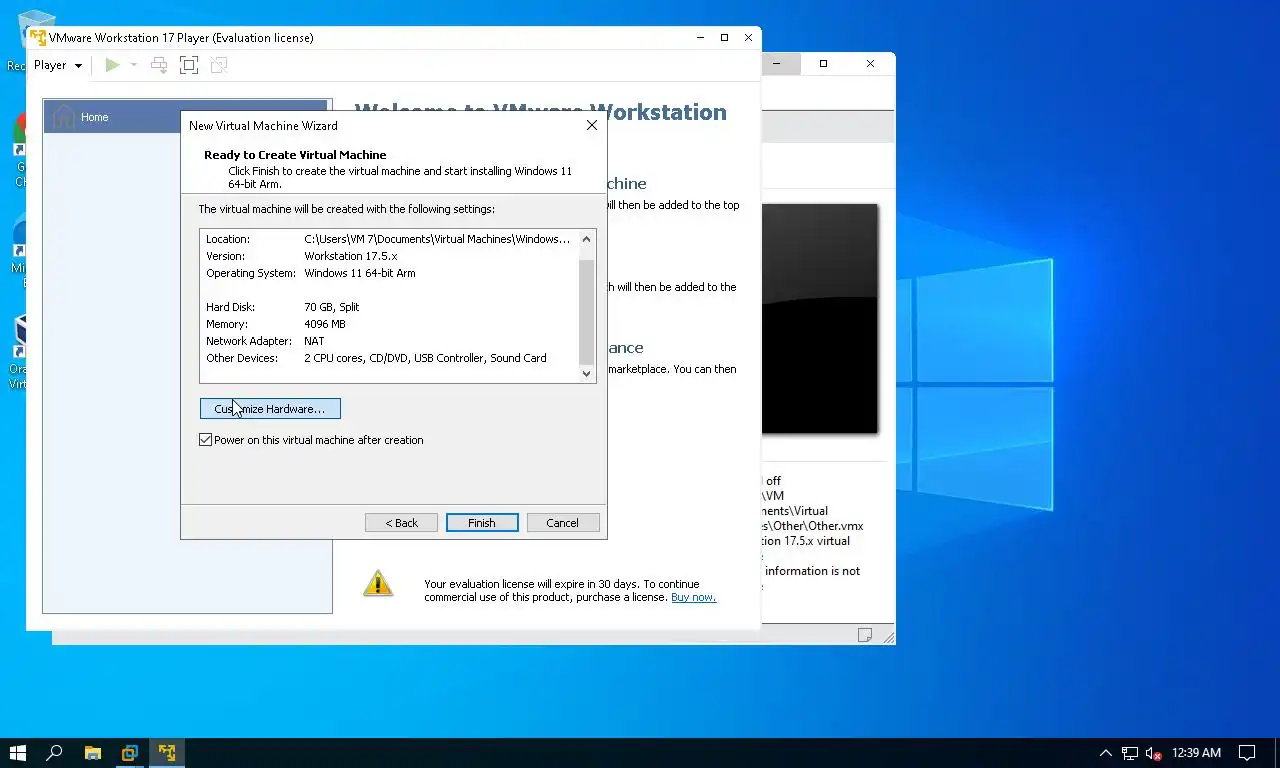Click the green Power On play icon
Screen dimensions: 1280x768
[113, 65]
